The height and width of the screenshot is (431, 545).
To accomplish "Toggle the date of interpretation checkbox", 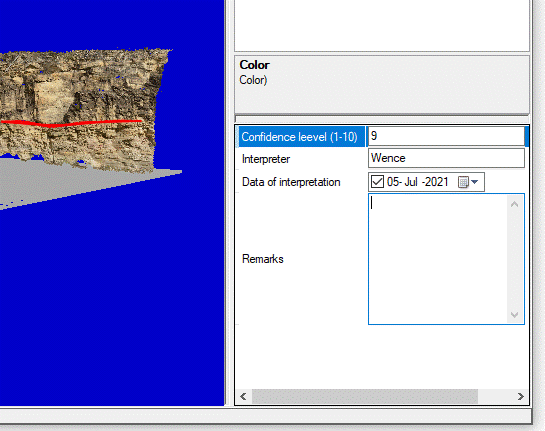I will (x=377, y=182).
